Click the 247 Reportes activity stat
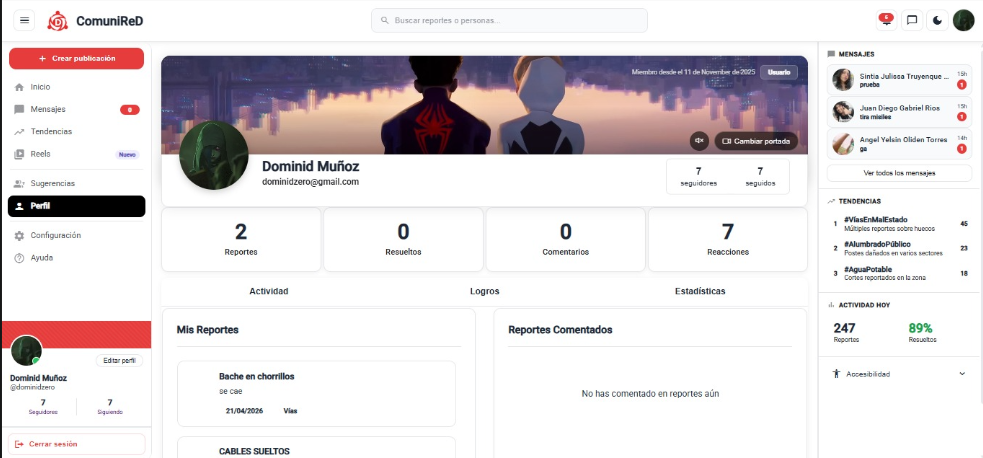This screenshot has height=458, width=983. [845, 333]
